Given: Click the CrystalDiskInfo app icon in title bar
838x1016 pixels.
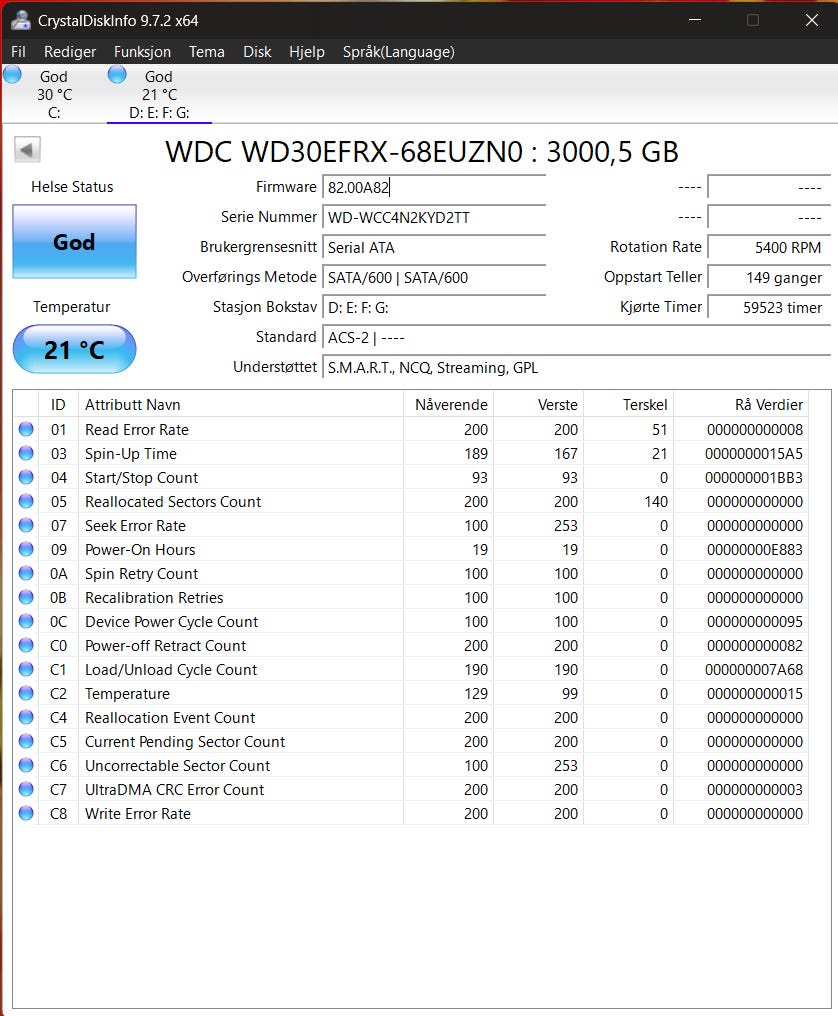Looking at the screenshot, I should (20, 20).
